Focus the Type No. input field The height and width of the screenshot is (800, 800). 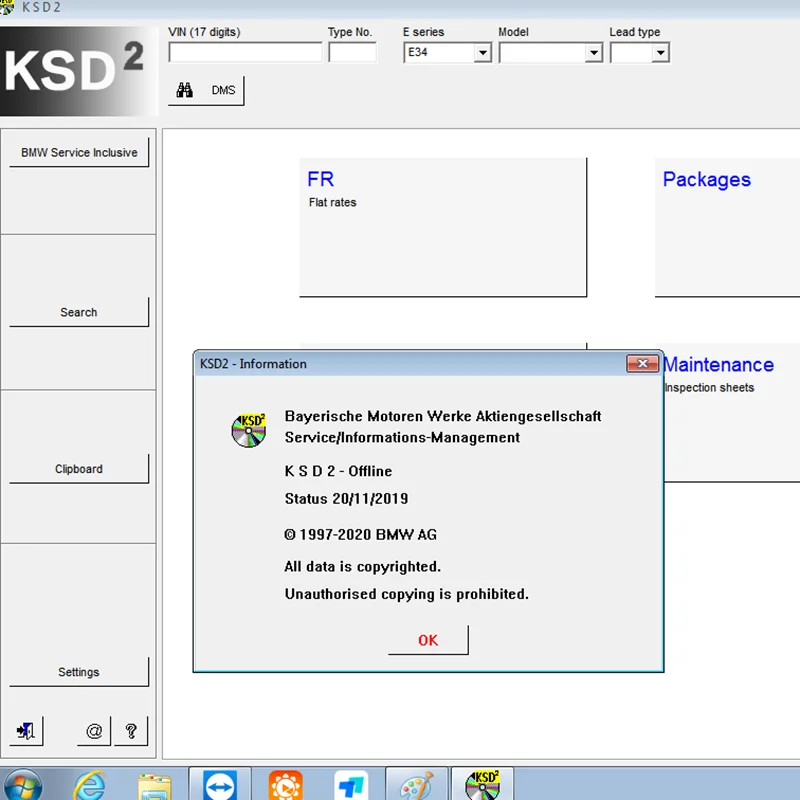(x=353, y=53)
